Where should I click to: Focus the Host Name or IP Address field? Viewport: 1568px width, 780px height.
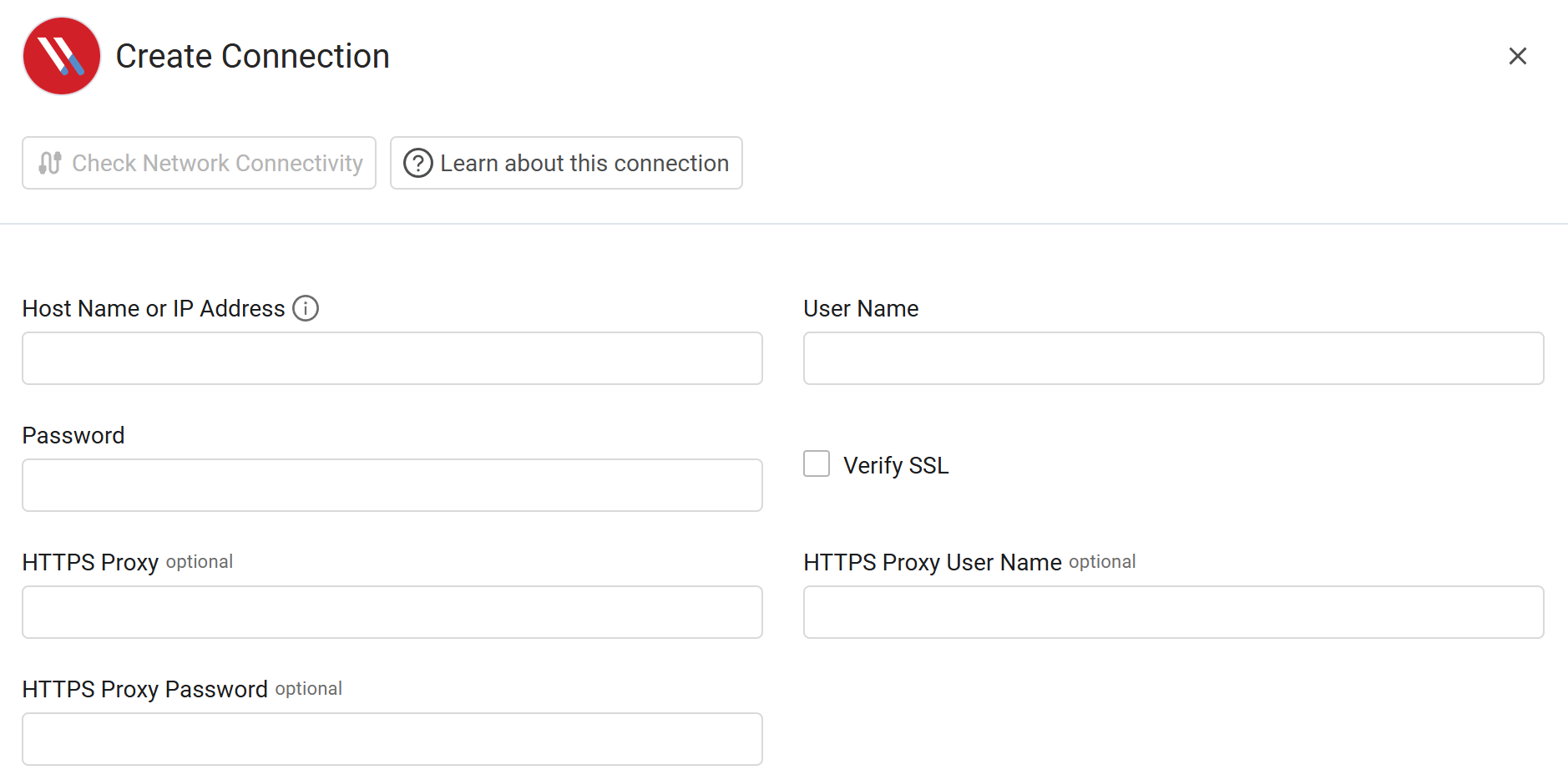pyautogui.click(x=392, y=358)
